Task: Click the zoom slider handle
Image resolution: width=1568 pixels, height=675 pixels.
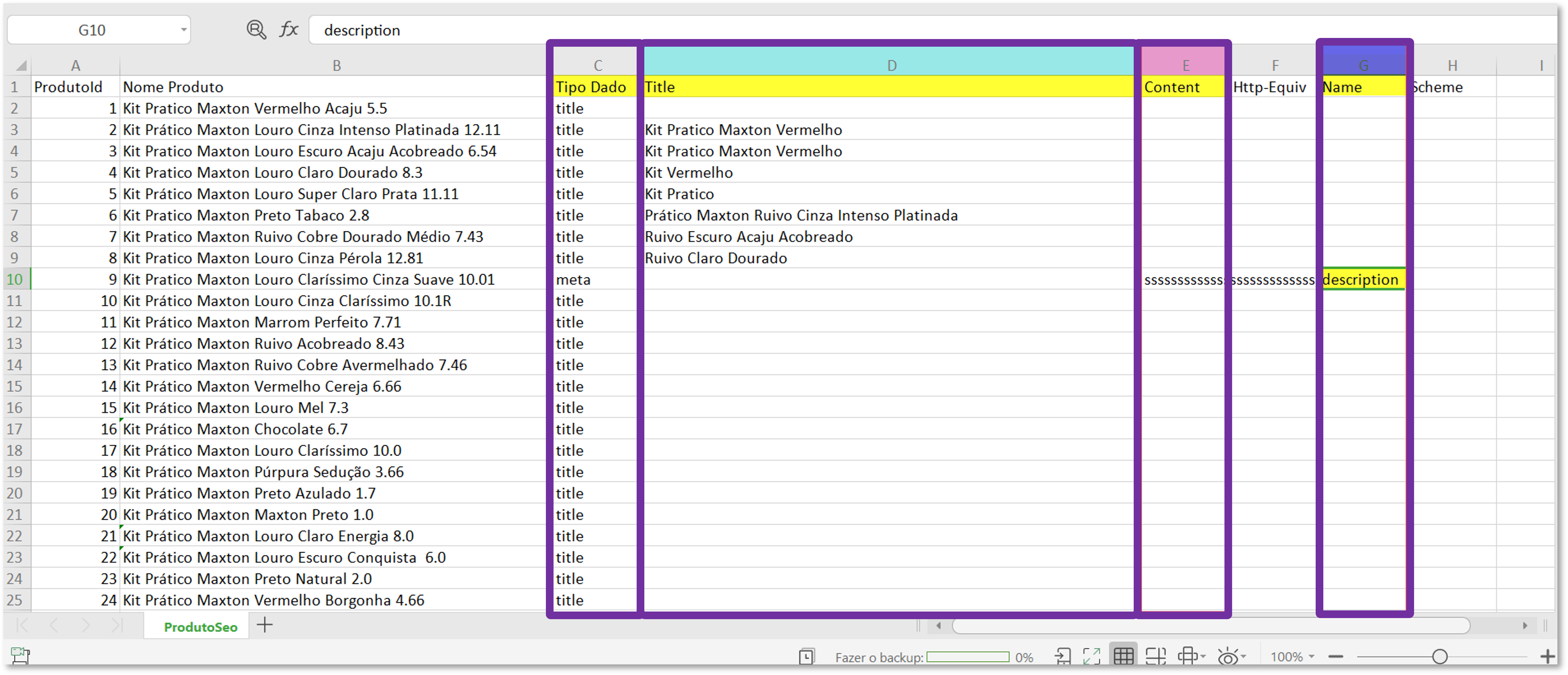Action: (x=1440, y=657)
